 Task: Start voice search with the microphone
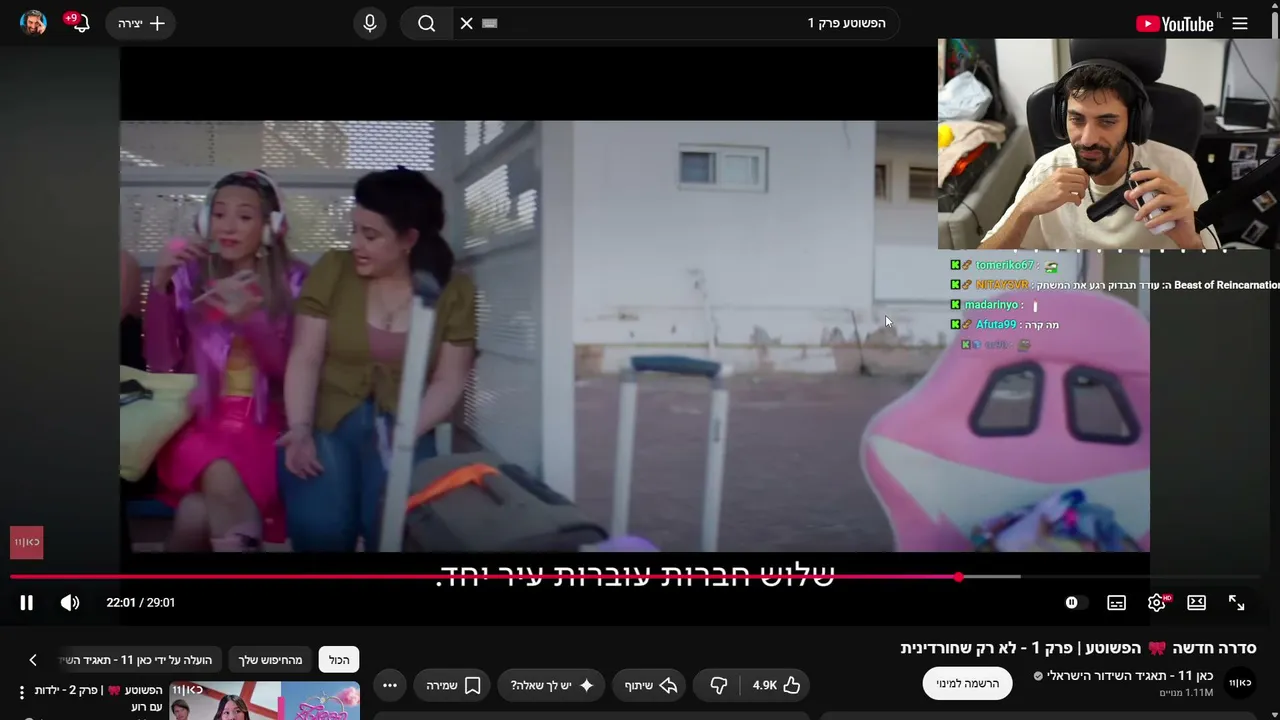point(370,23)
